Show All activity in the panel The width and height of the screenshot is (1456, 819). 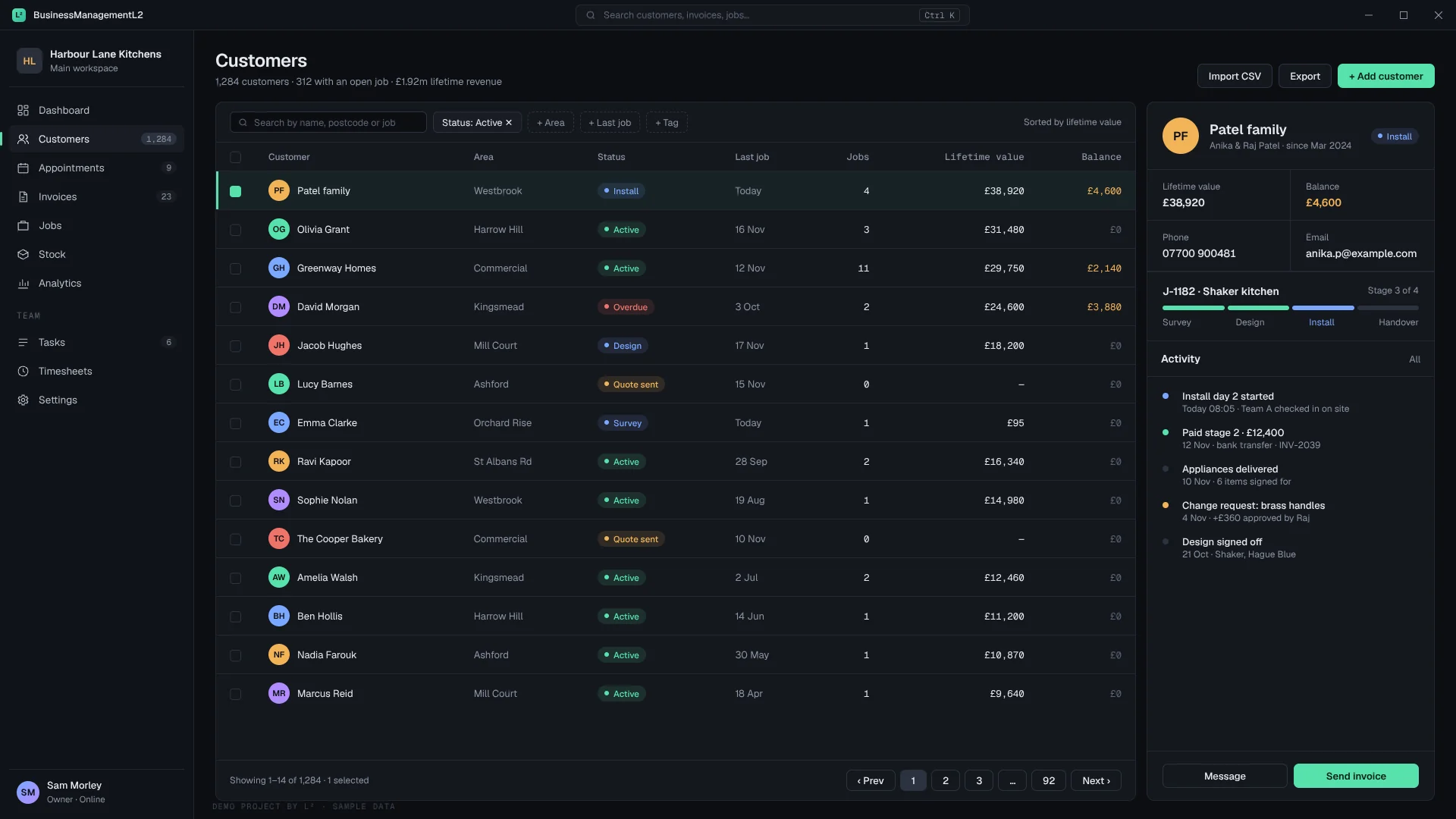1414,359
